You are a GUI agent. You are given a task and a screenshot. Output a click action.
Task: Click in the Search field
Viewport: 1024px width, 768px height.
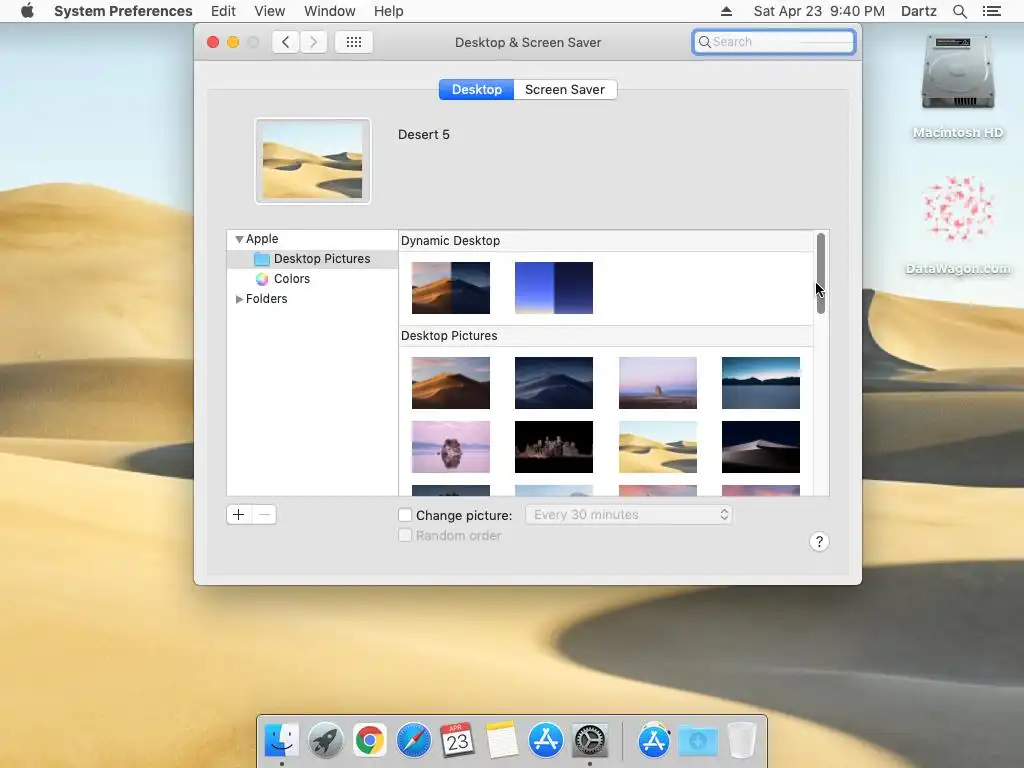coord(774,42)
